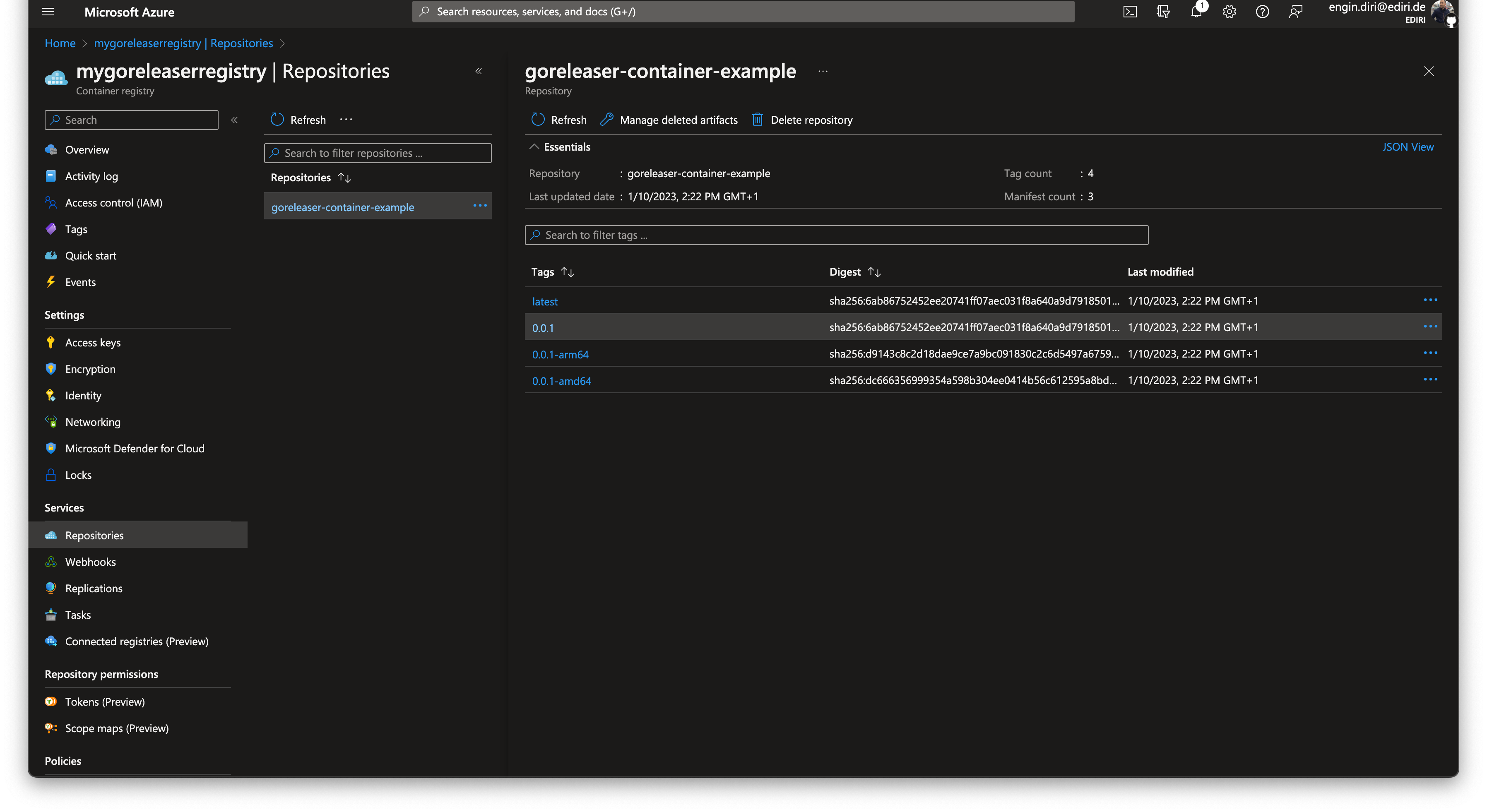The height and width of the screenshot is (812, 1487).
Task: Click the Identity icon
Action: 51,395
